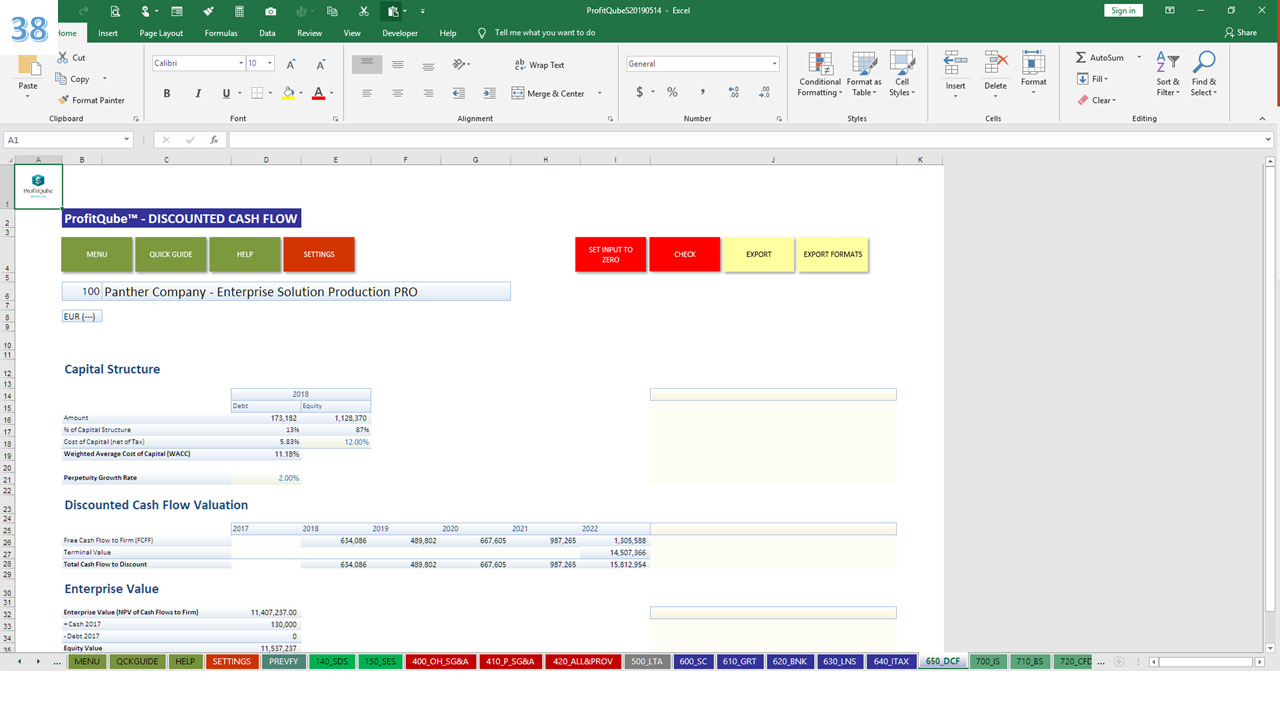Click Merge & Center
Viewport: 1280px width, 720px height.
point(549,93)
